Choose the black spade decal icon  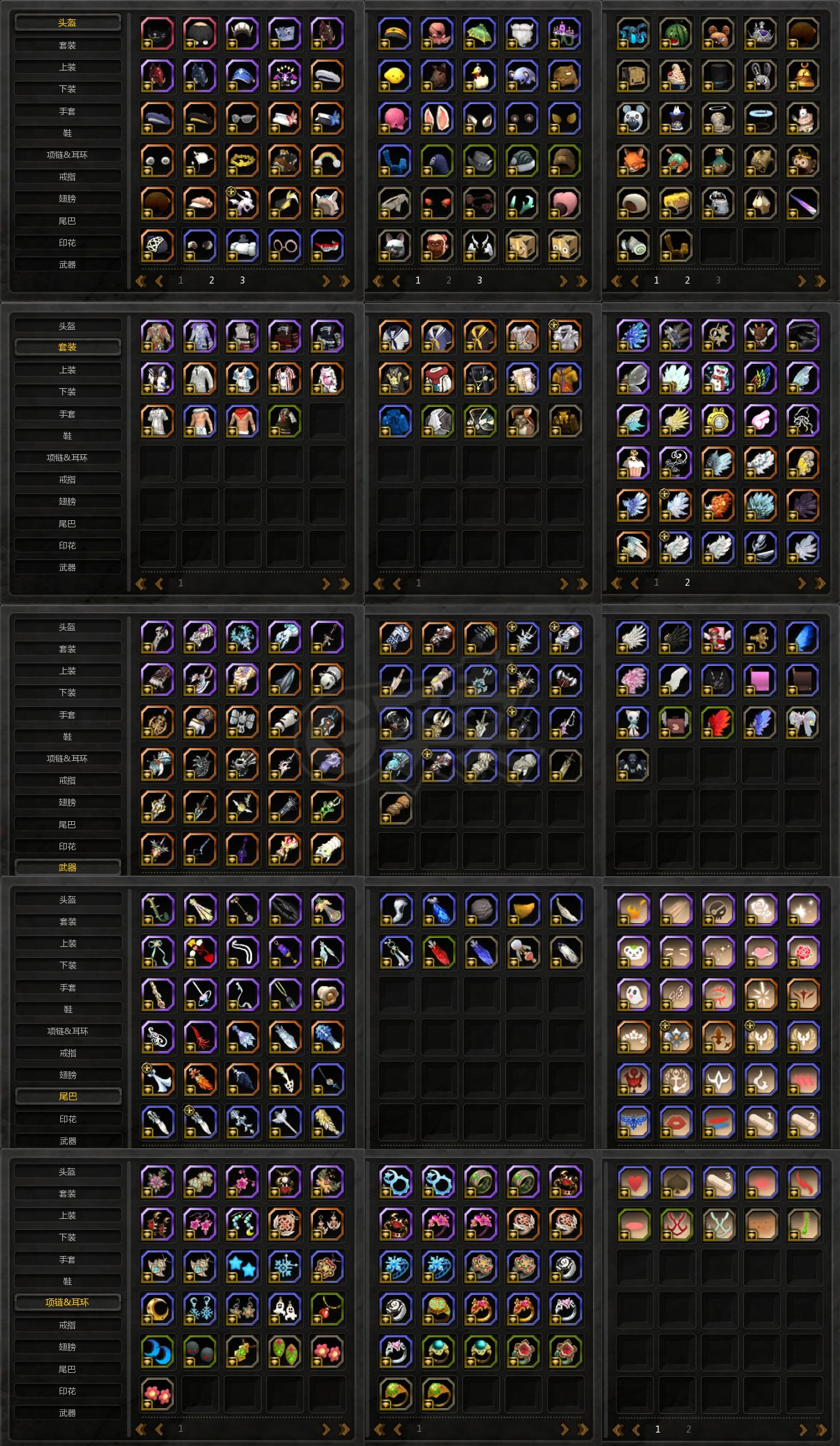click(x=676, y=1182)
